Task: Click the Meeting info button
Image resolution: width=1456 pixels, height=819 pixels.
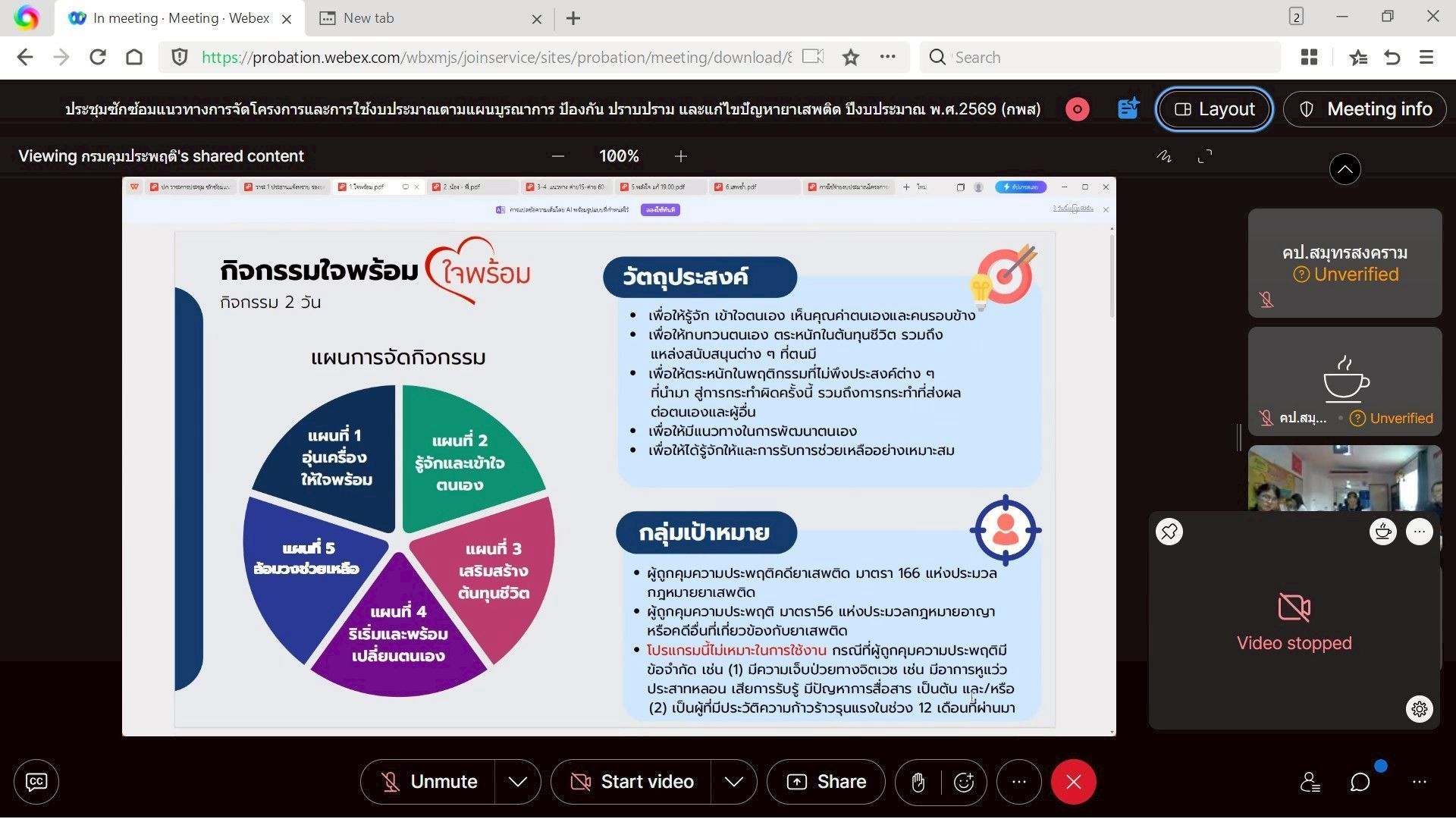Action: pos(1365,109)
